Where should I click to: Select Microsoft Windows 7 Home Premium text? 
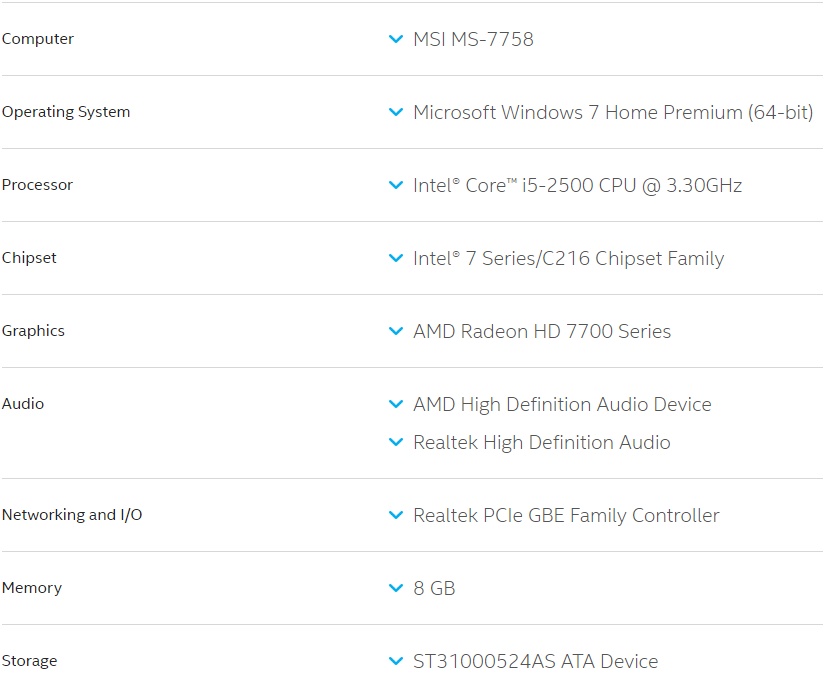(x=612, y=112)
